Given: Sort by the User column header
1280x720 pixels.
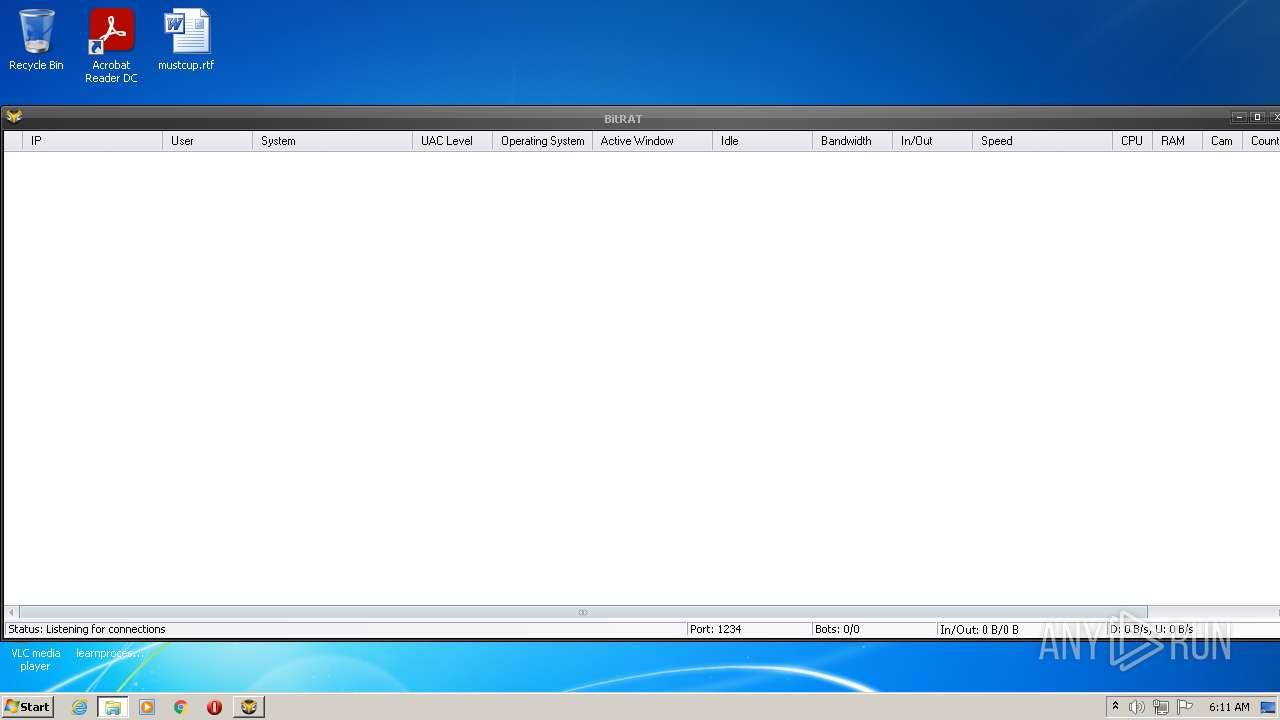Looking at the screenshot, I should coord(207,141).
